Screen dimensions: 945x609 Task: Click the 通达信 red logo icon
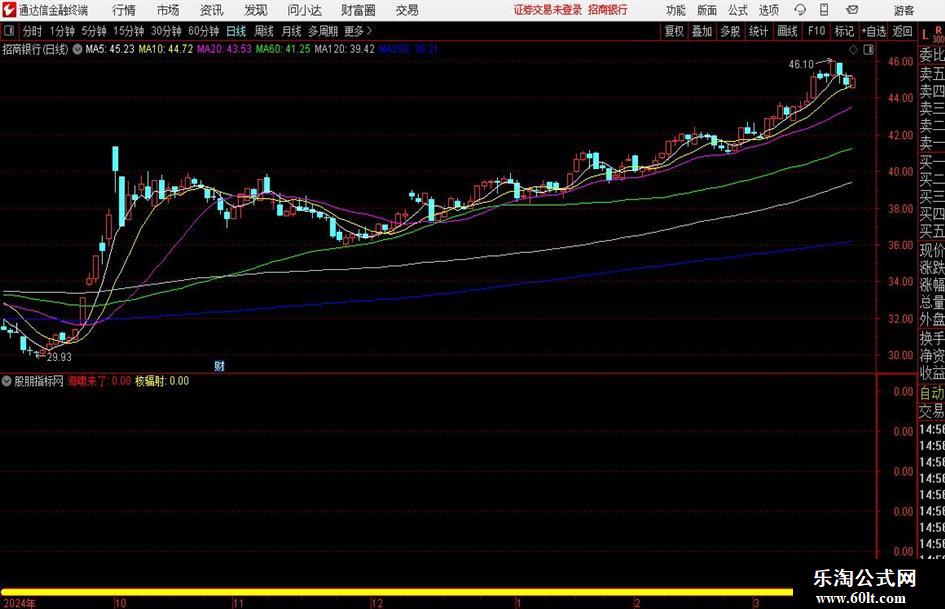[x=9, y=10]
